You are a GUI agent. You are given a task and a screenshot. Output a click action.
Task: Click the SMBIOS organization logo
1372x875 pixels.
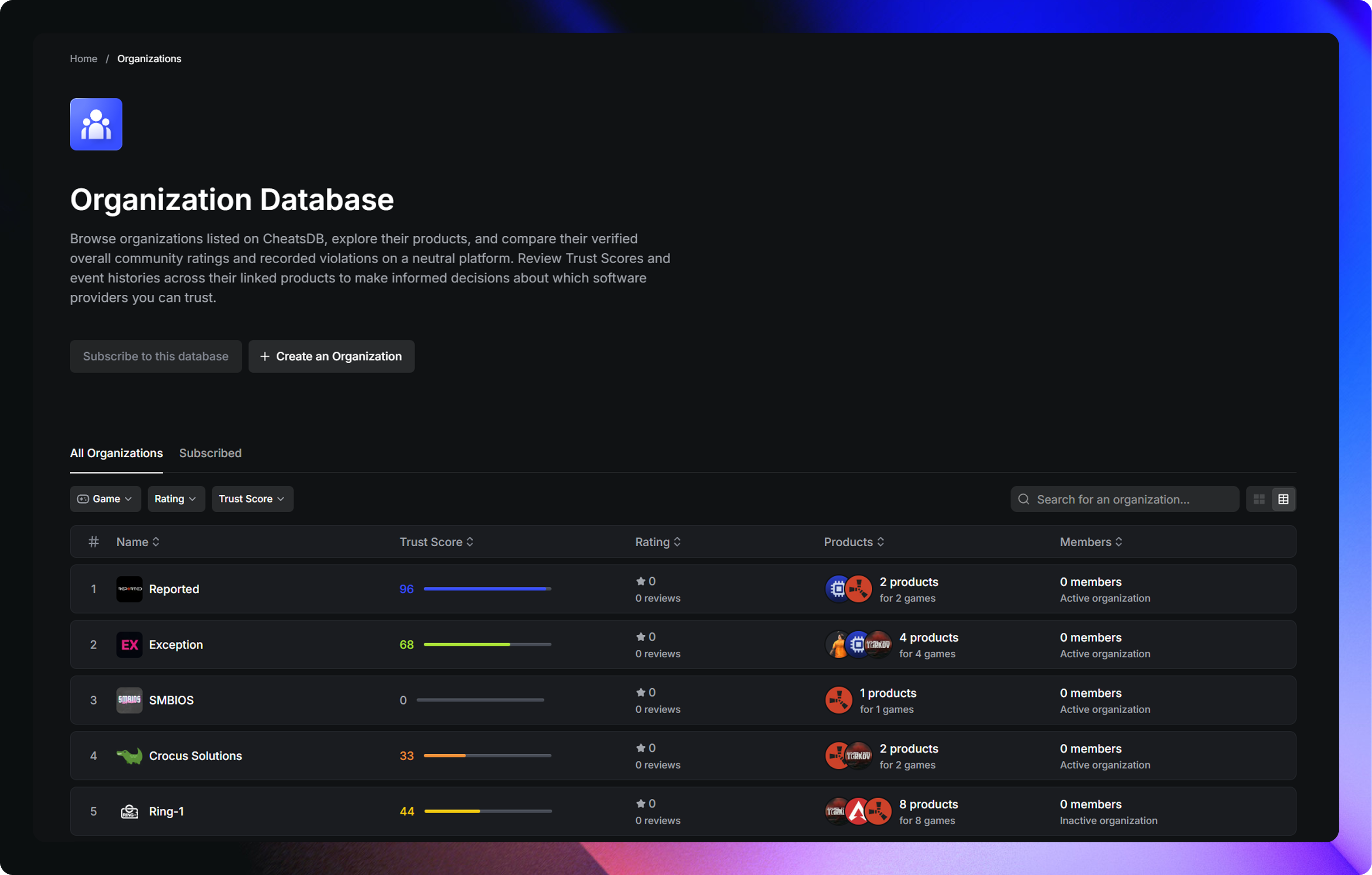tap(130, 700)
